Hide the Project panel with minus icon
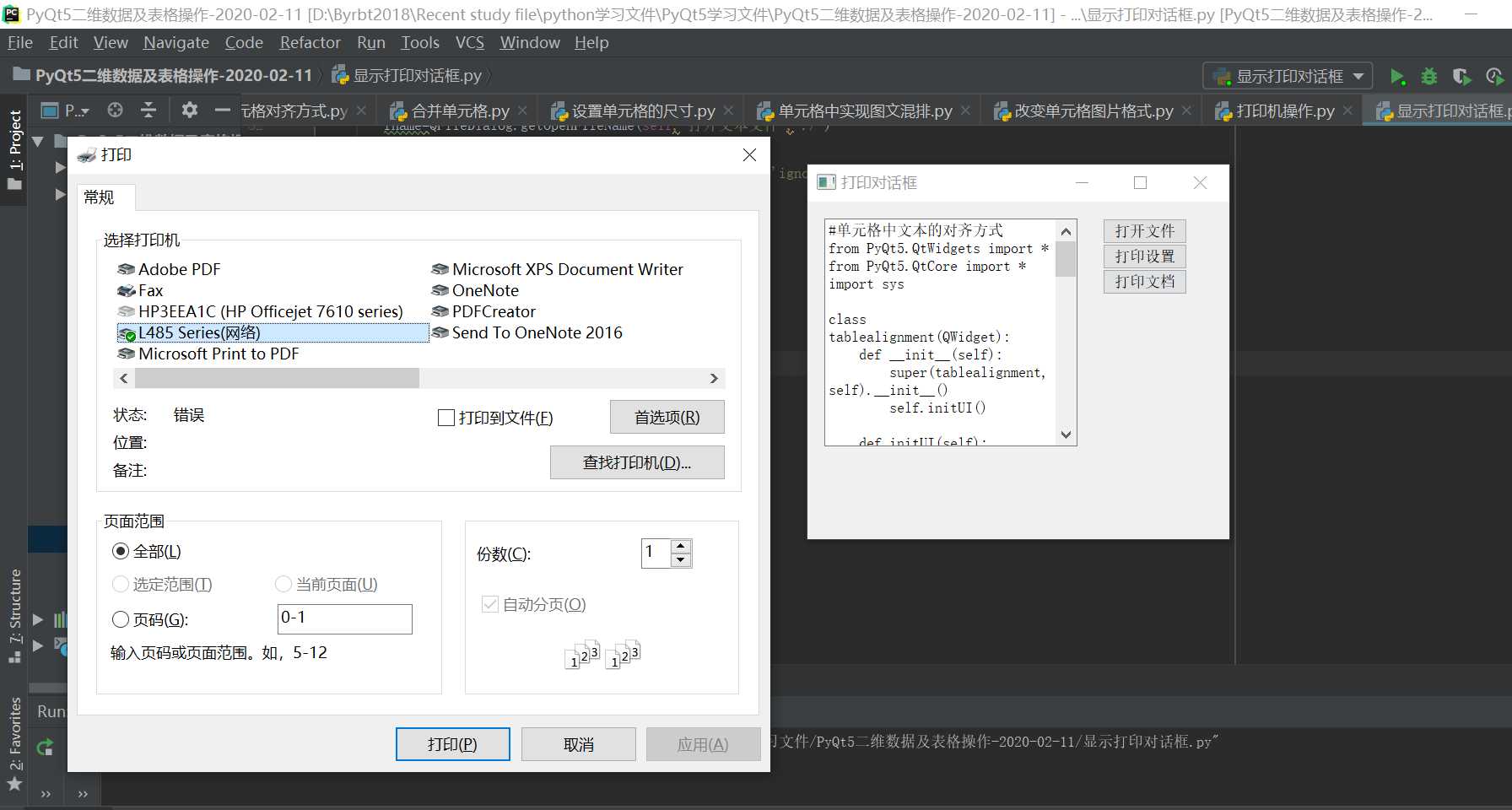 pos(222,111)
